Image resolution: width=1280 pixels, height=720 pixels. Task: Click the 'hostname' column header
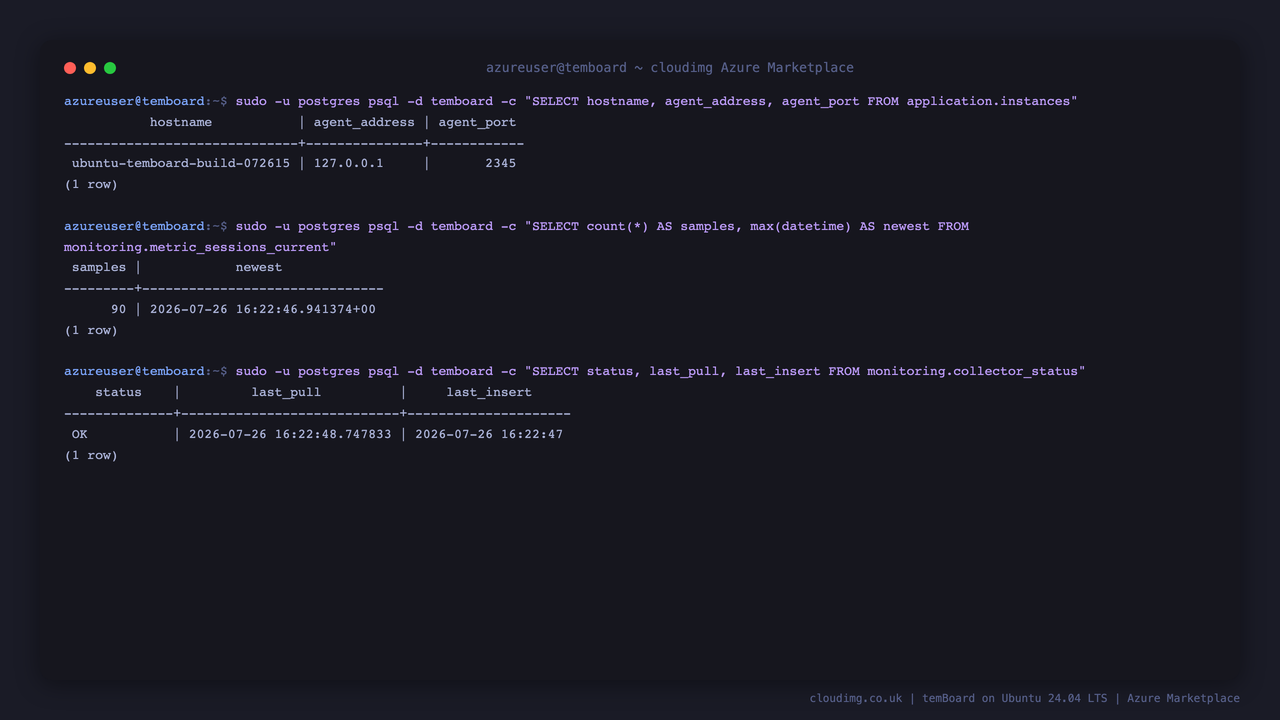(181, 122)
